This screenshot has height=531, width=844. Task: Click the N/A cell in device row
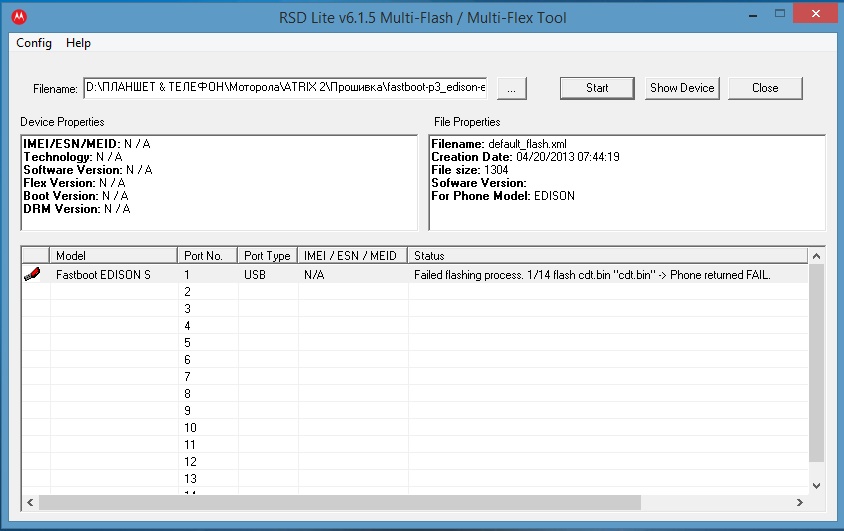314,275
